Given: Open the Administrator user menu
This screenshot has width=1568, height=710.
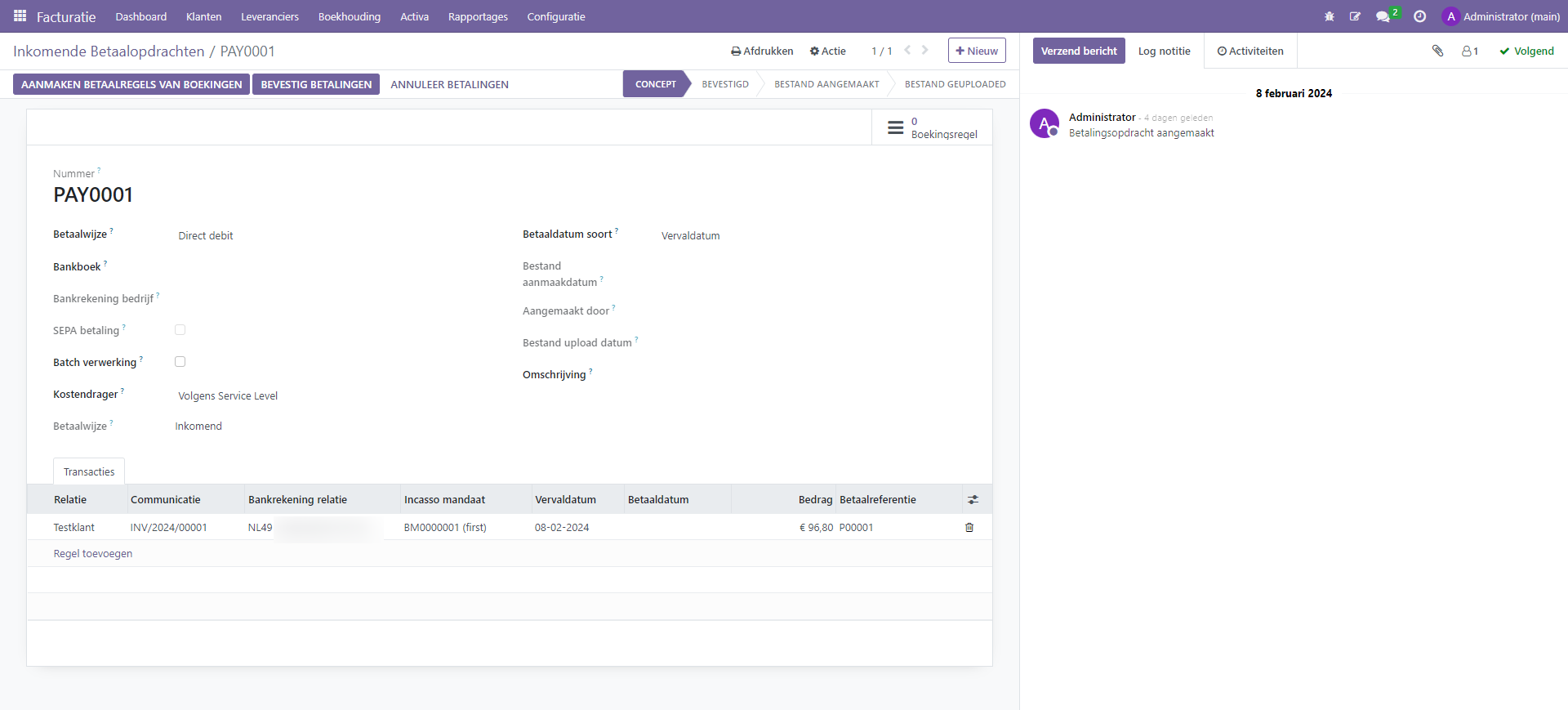Looking at the screenshot, I should 1500,16.
